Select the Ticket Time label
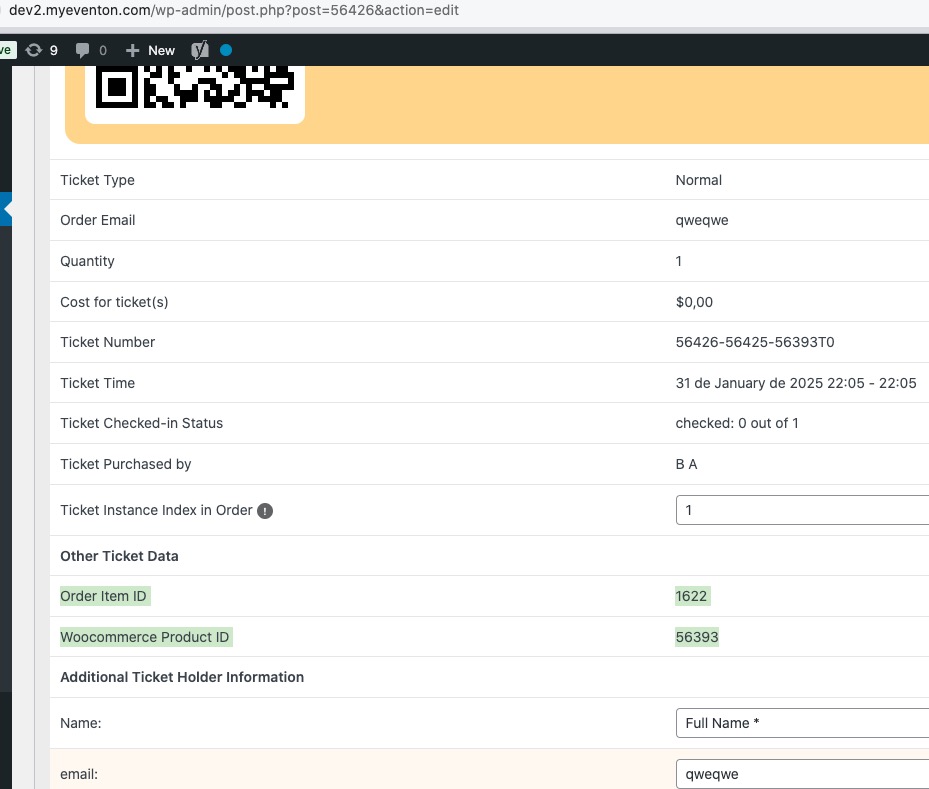929x789 pixels. coord(97,383)
